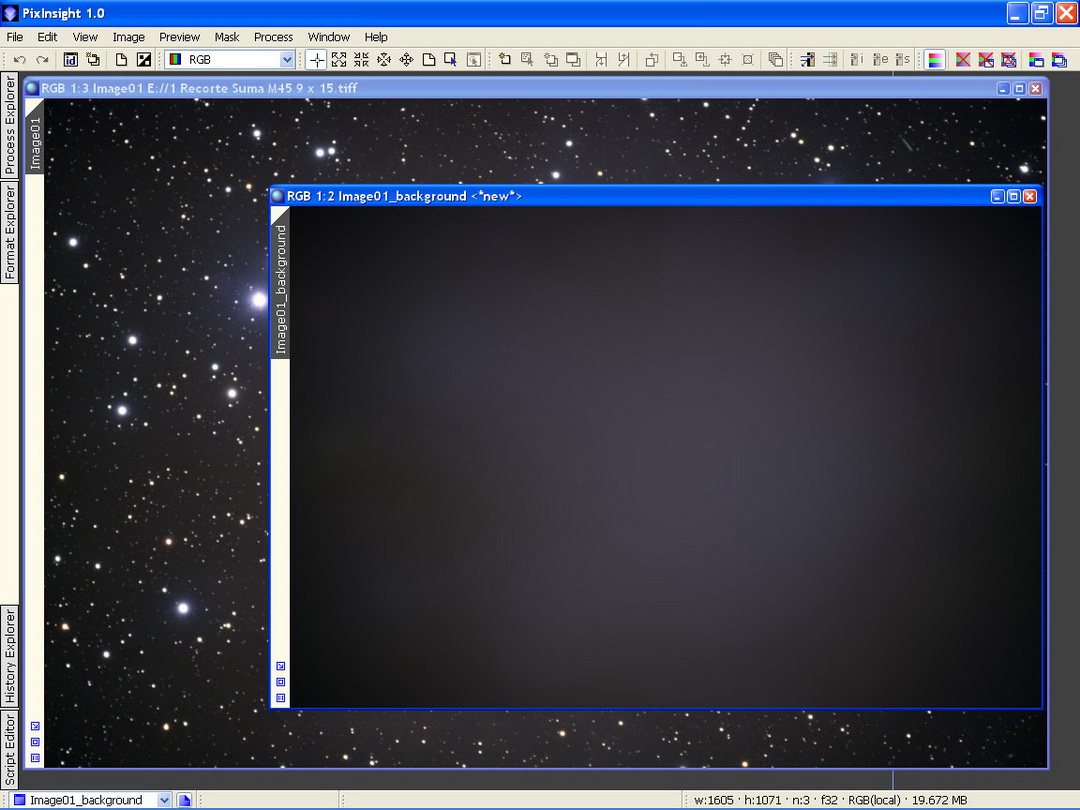Select the four-arrow pan tool
The image size is (1080, 810).
tap(406, 60)
